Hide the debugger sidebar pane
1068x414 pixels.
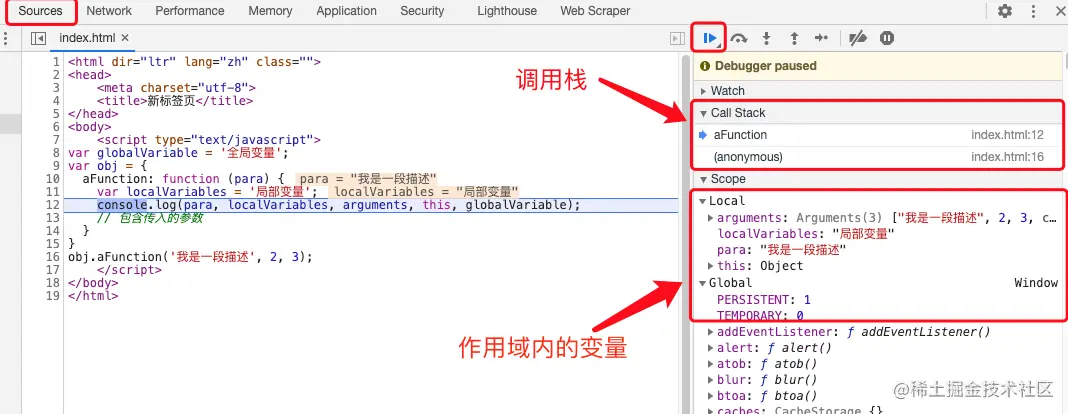click(x=677, y=38)
